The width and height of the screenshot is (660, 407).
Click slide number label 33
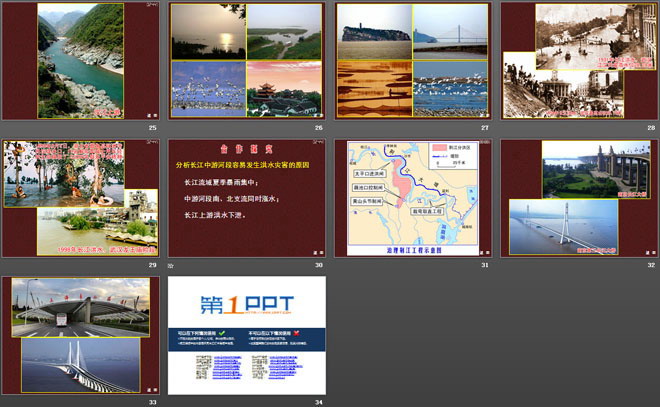click(152, 402)
